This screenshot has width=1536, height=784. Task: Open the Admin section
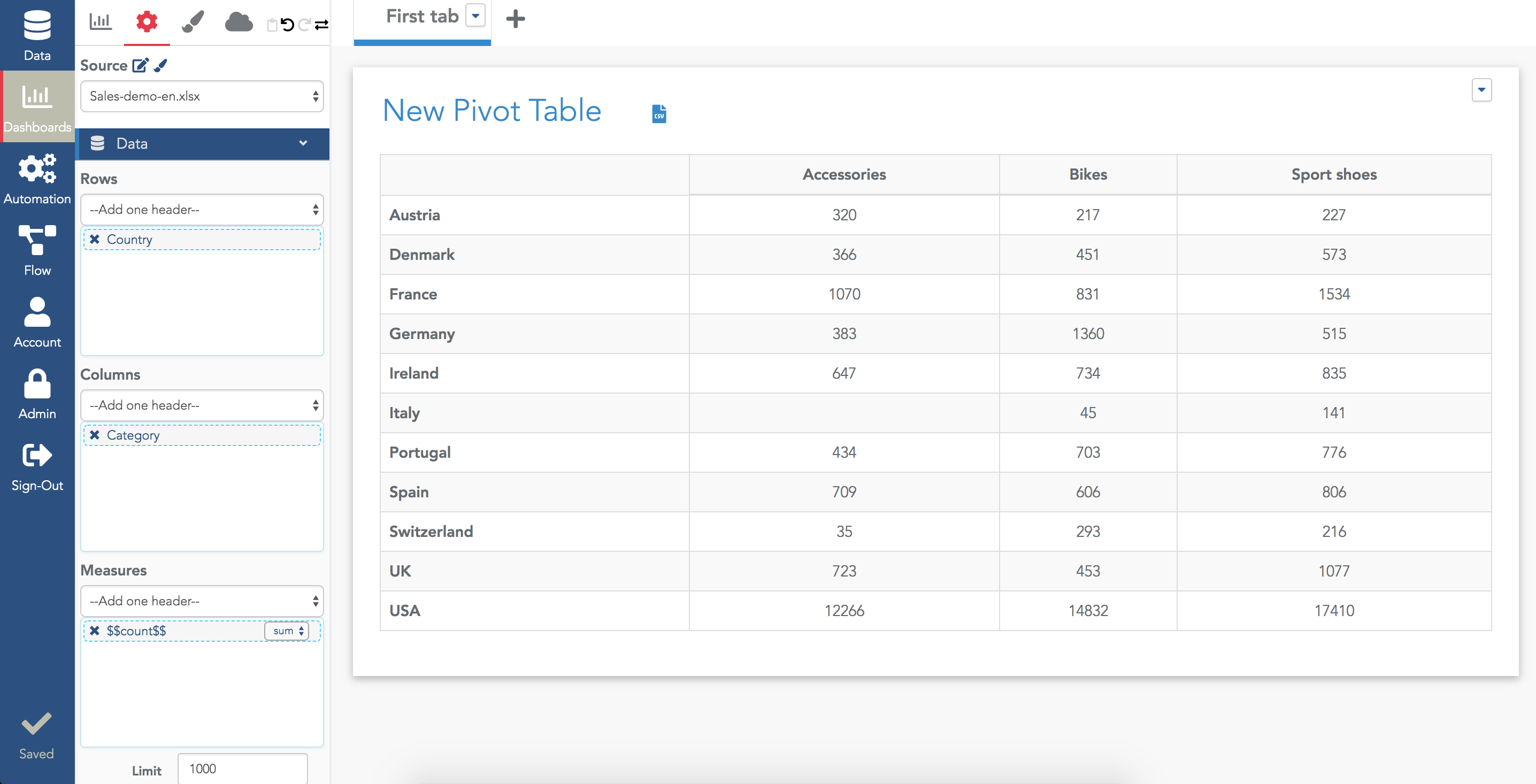37,393
